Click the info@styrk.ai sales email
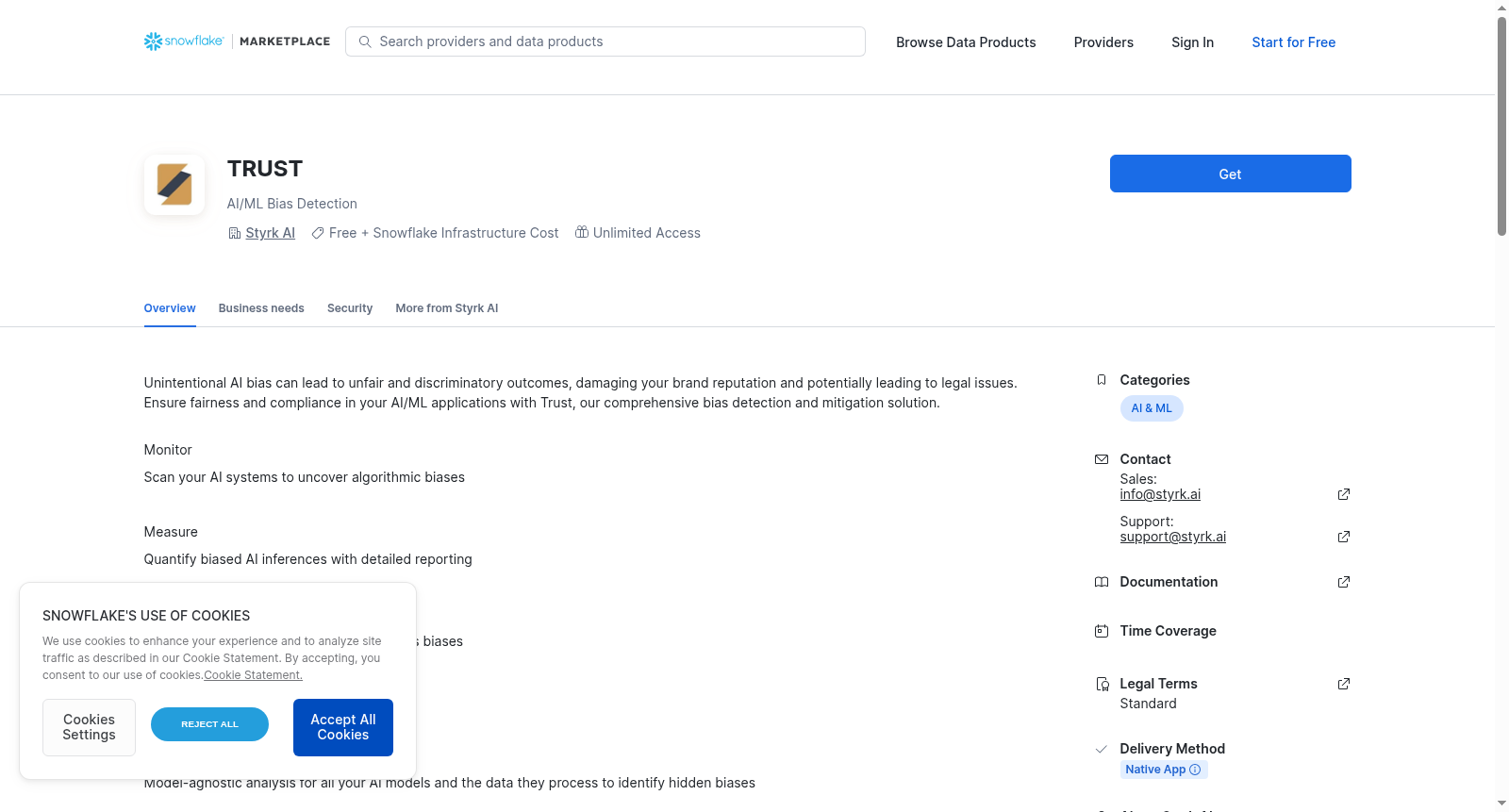The image size is (1509, 812). pyautogui.click(x=1160, y=494)
